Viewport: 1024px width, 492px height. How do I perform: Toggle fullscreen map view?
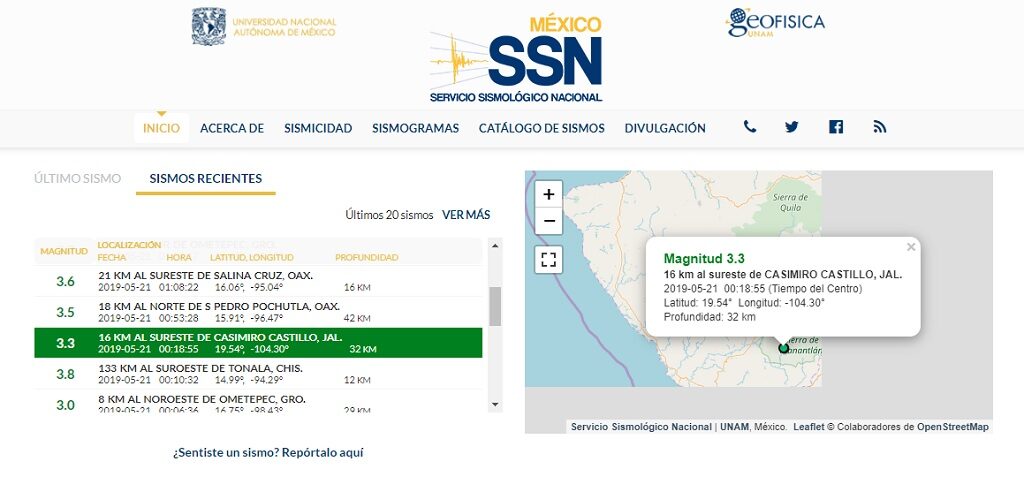coord(549,260)
